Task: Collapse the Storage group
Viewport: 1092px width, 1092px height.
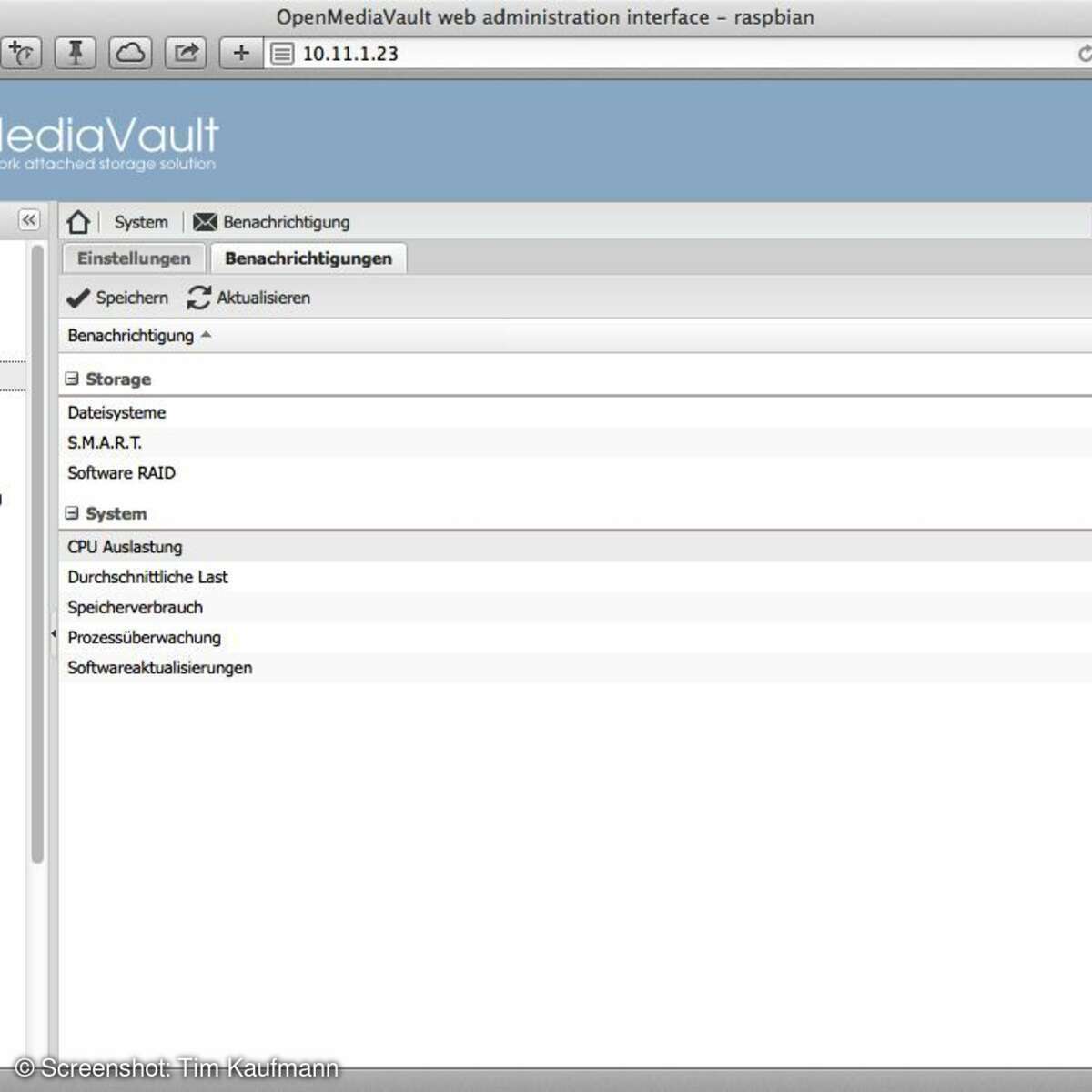Action: (x=72, y=379)
